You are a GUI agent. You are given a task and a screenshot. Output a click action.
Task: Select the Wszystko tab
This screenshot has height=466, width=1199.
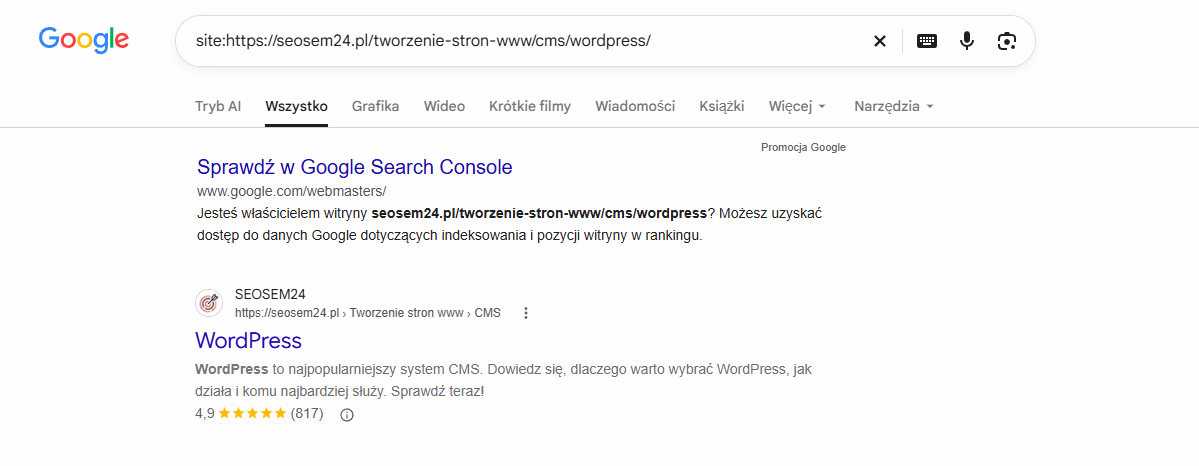pos(297,106)
